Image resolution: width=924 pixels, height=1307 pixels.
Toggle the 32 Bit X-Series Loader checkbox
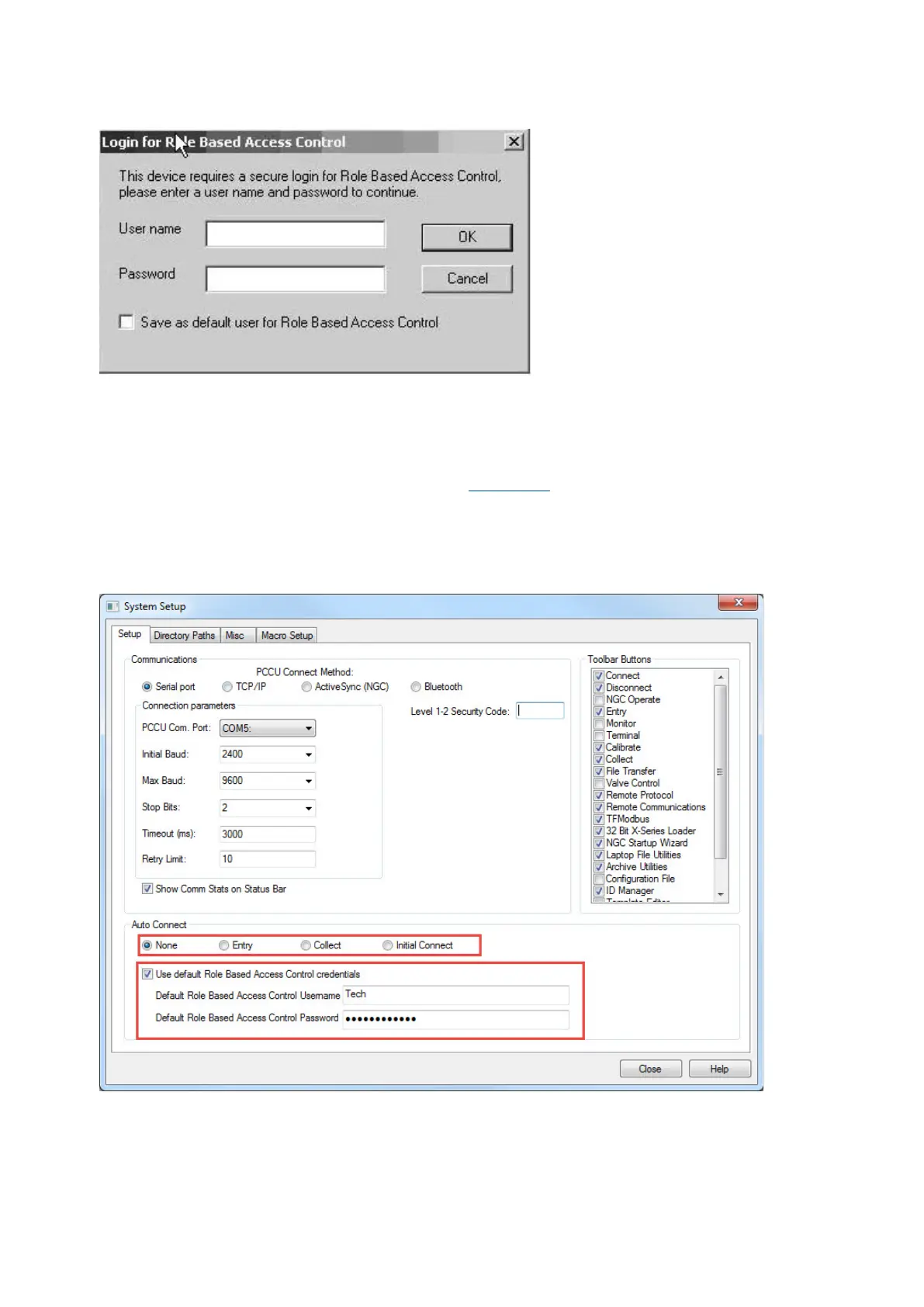pyautogui.click(x=599, y=831)
